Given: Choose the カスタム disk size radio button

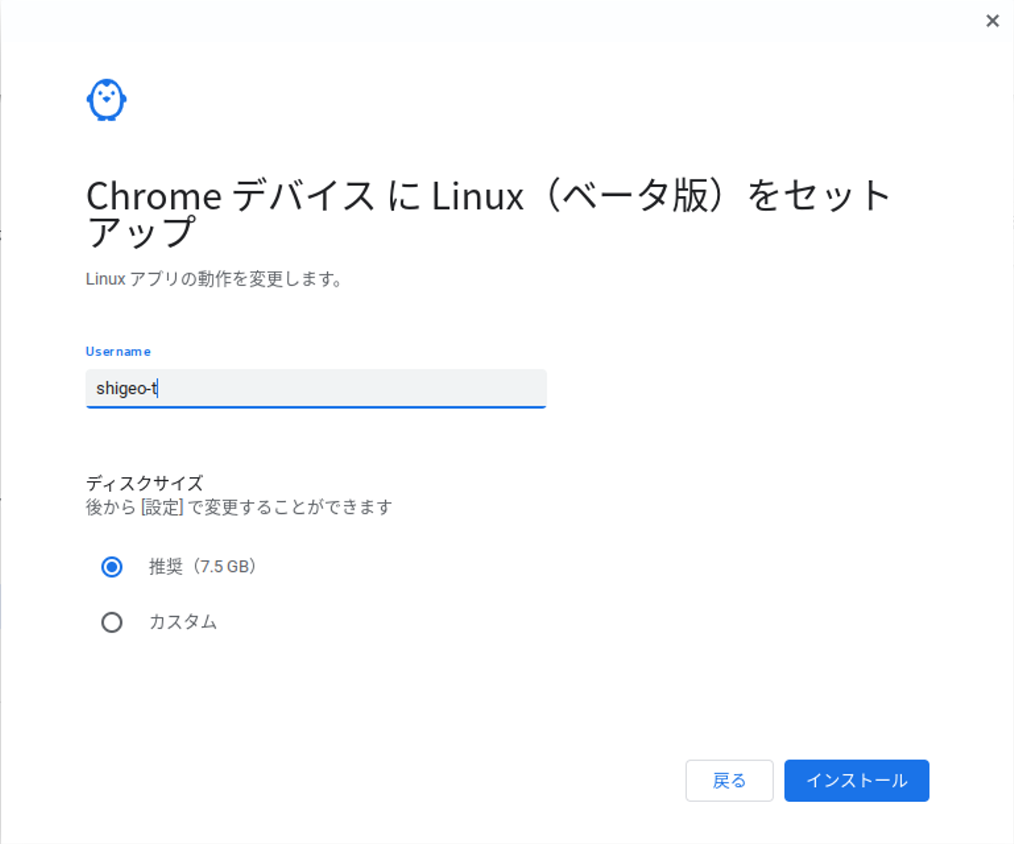Looking at the screenshot, I should click(x=112, y=623).
